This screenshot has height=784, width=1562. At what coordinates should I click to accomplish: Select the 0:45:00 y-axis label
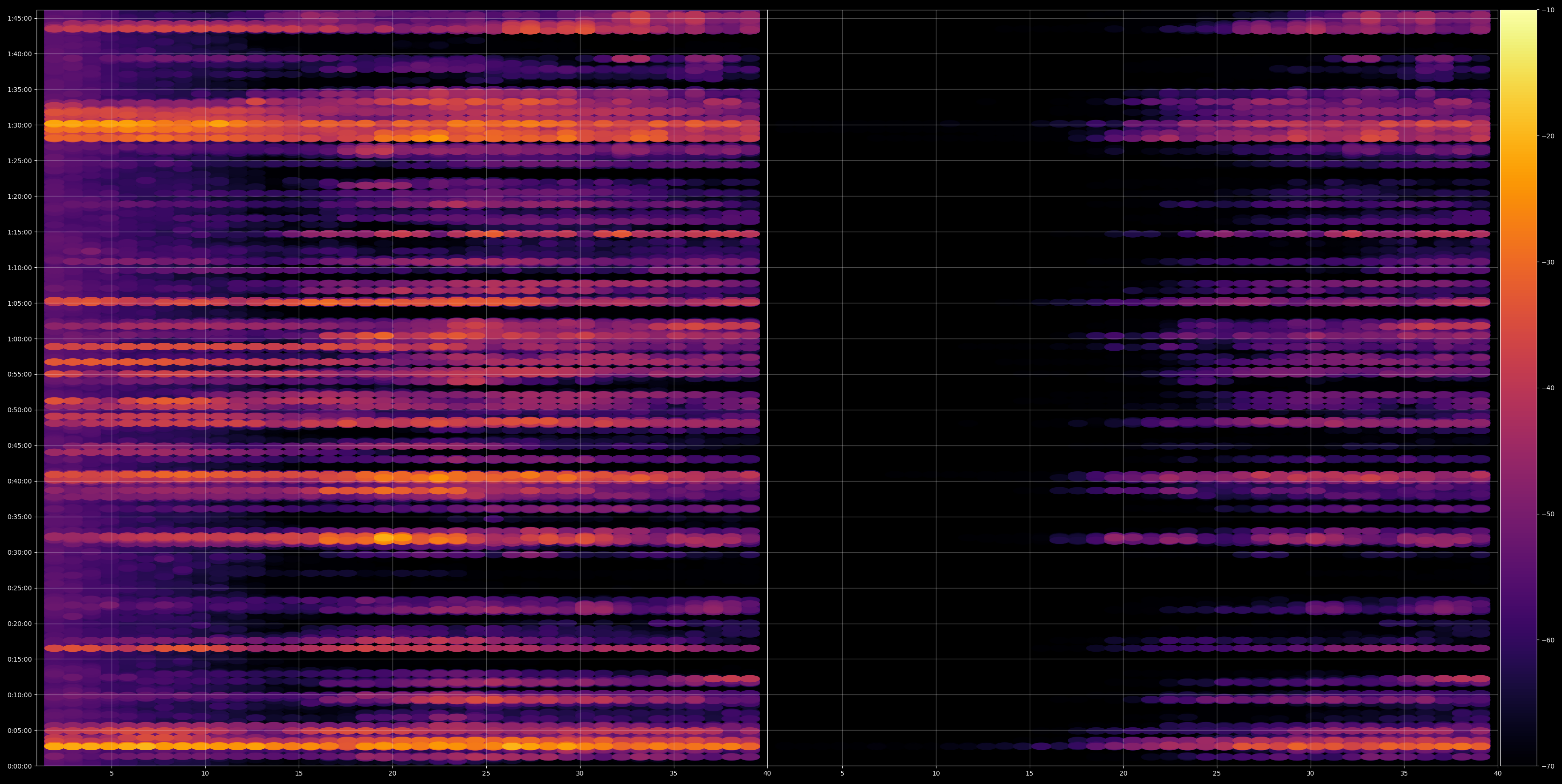19,445
